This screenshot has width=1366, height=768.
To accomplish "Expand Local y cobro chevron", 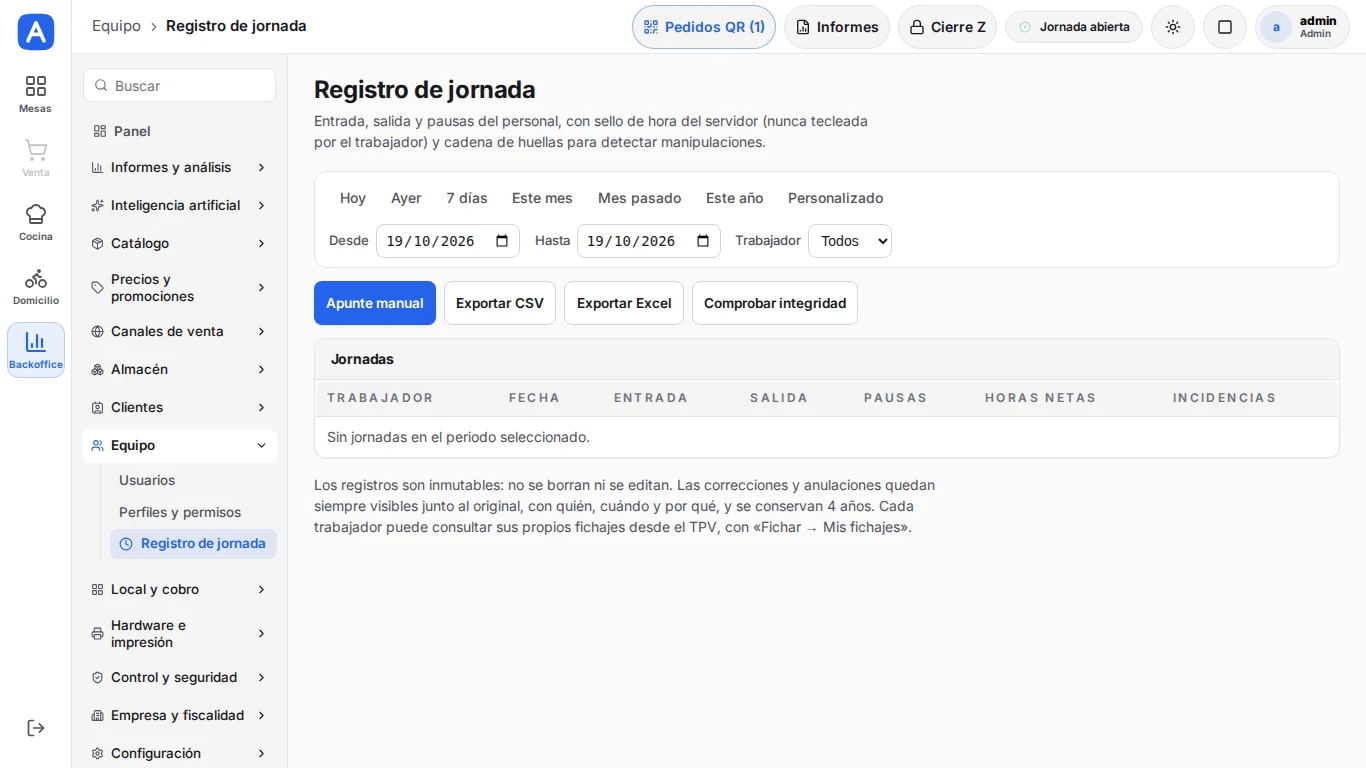I will tap(261, 589).
